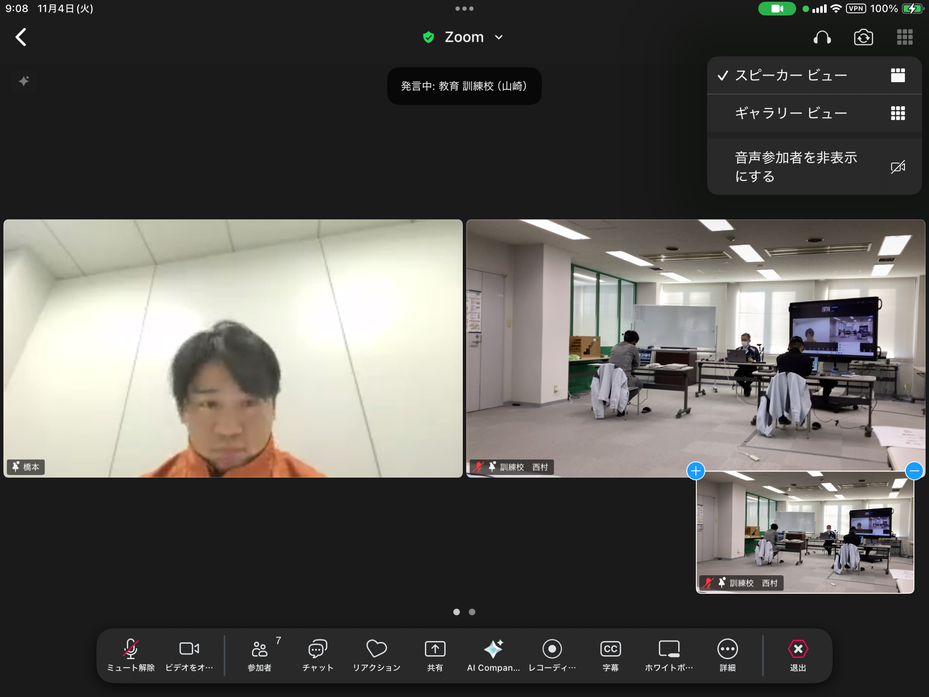
Task: Open the reactions heart icon
Action: click(x=376, y=655)
